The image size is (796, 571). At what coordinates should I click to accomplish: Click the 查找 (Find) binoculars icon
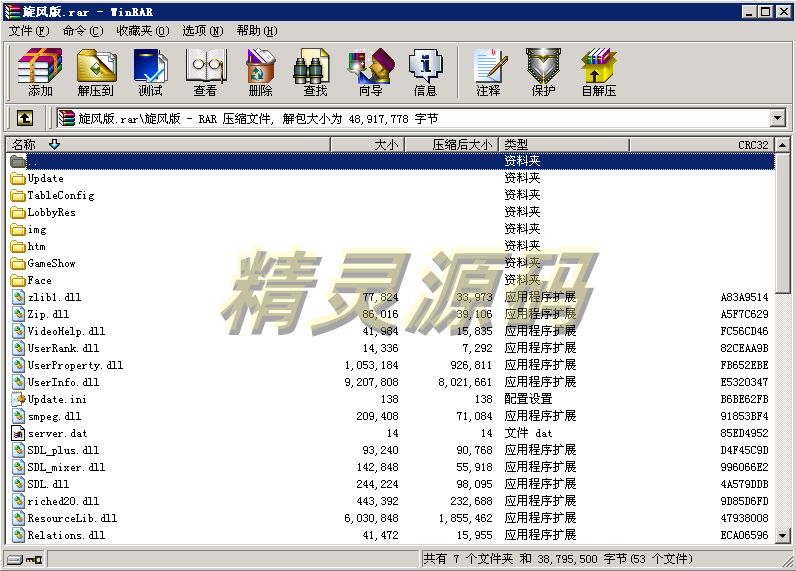[312, 66]
